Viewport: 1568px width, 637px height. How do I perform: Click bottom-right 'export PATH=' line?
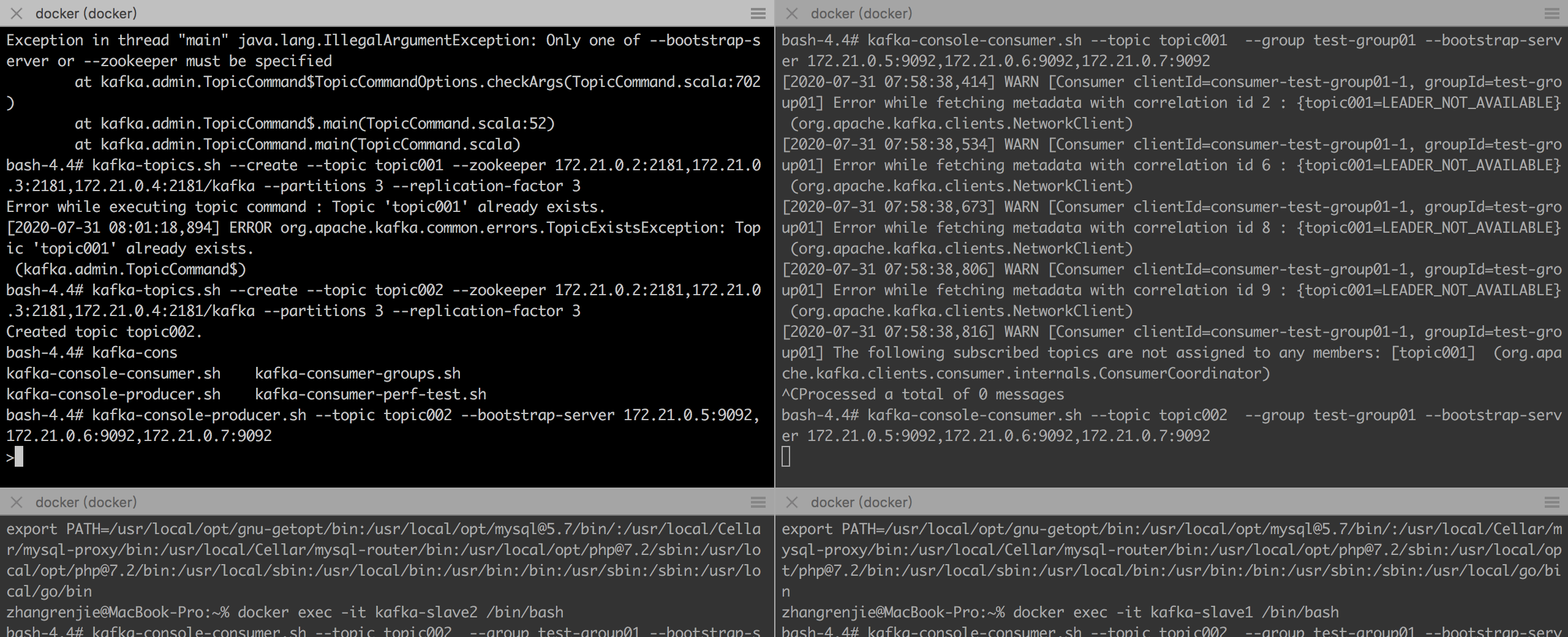coord(1172,529)
